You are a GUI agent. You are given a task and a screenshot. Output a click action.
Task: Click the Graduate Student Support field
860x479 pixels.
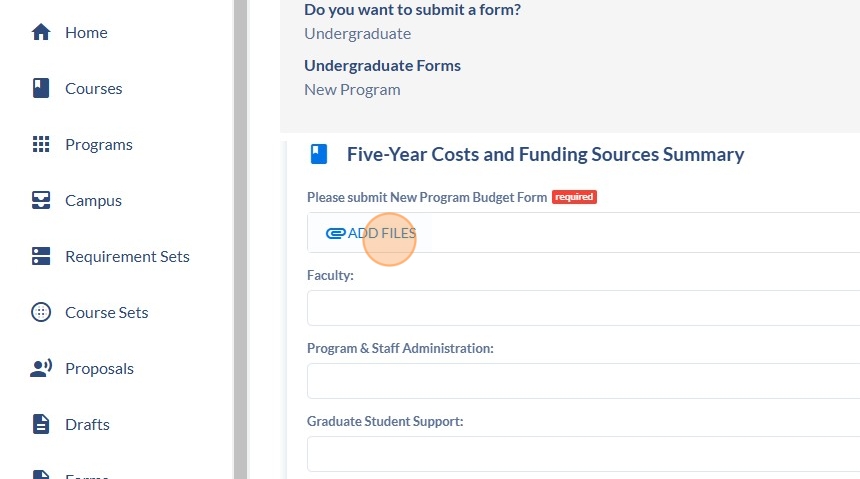pos(584,454)
